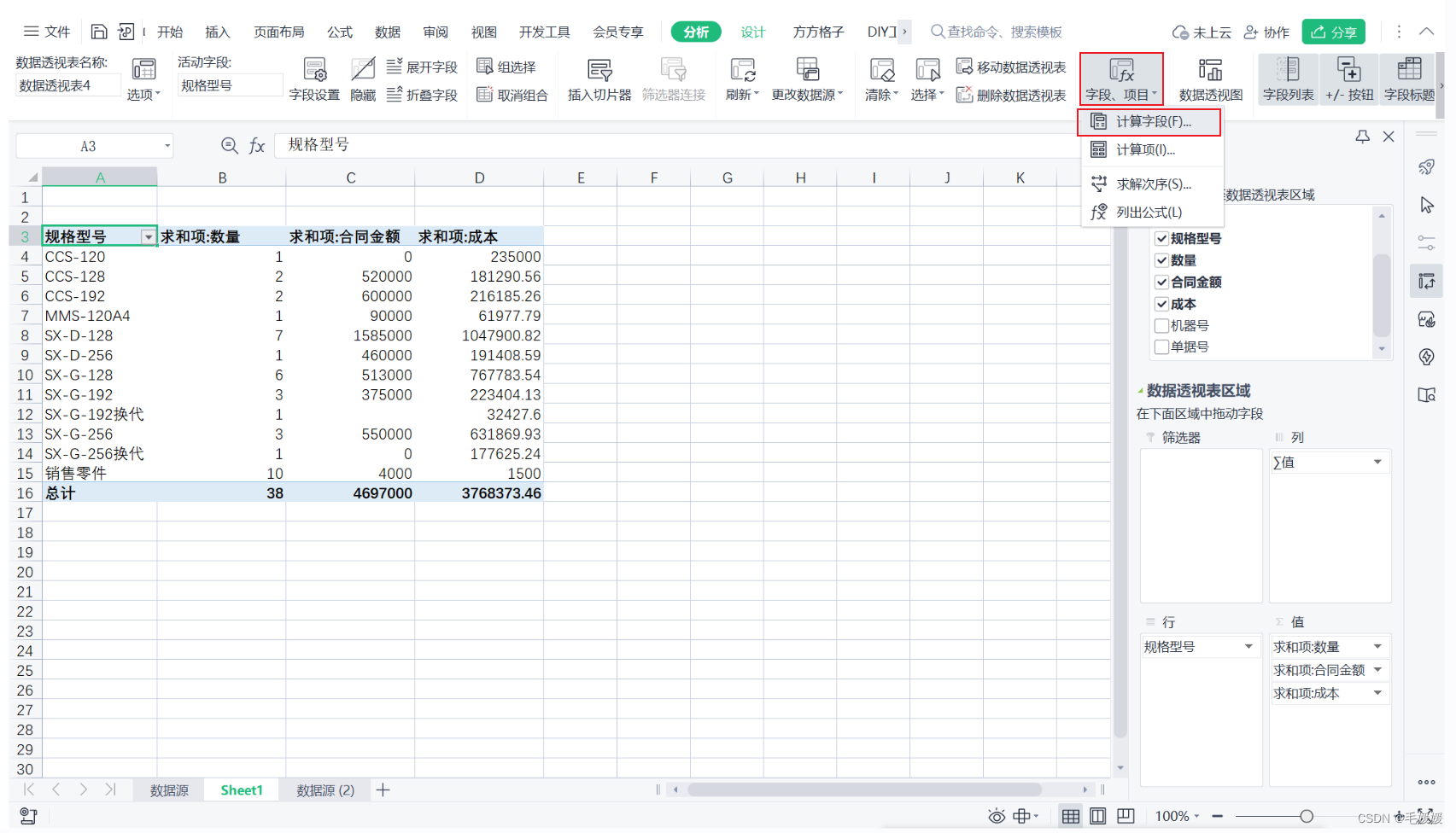Open the 文件 menu
This screenshot has width=1456, height=833.
coord(47,32)
